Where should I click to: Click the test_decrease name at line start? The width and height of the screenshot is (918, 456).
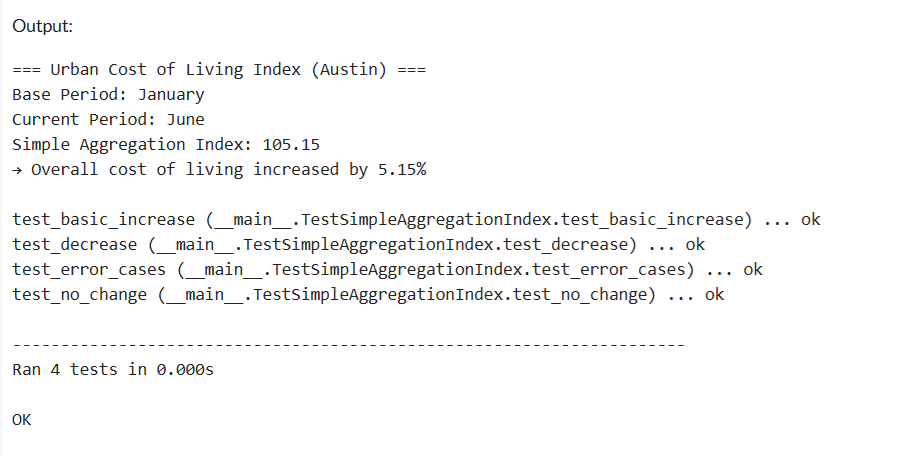(74, 245)
